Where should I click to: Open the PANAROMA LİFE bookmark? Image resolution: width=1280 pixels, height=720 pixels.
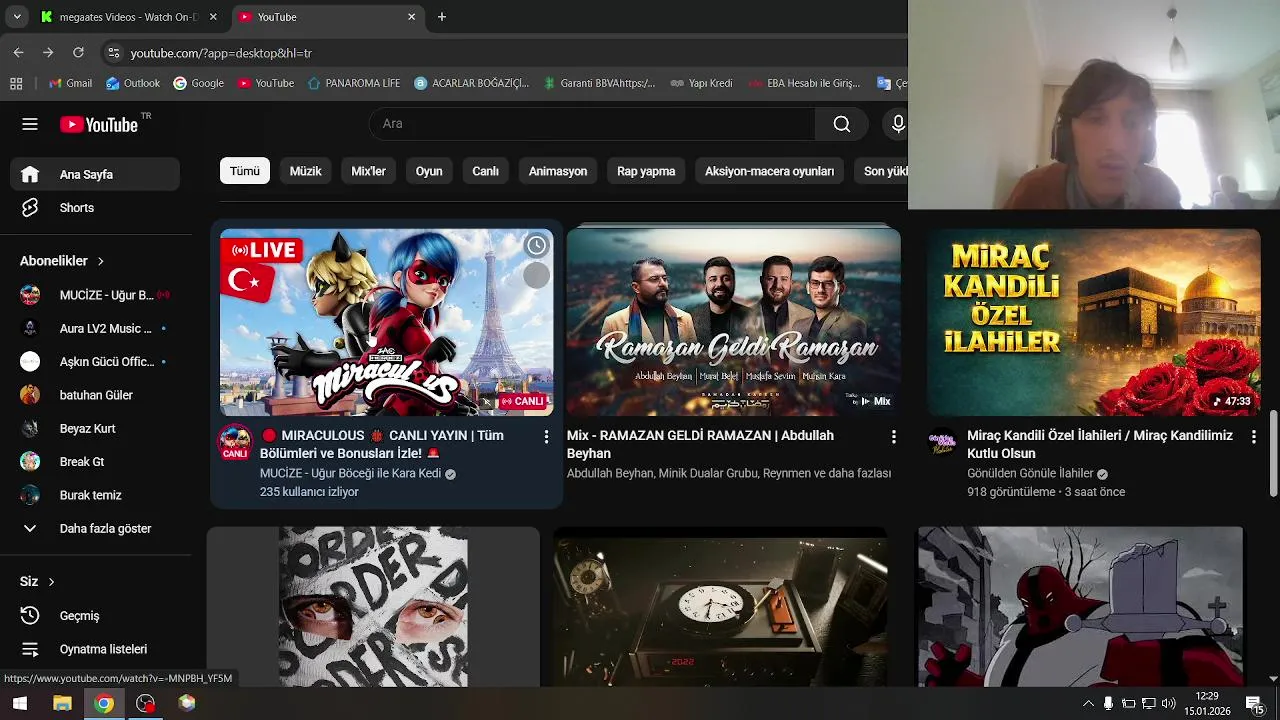tap(354, 83)
